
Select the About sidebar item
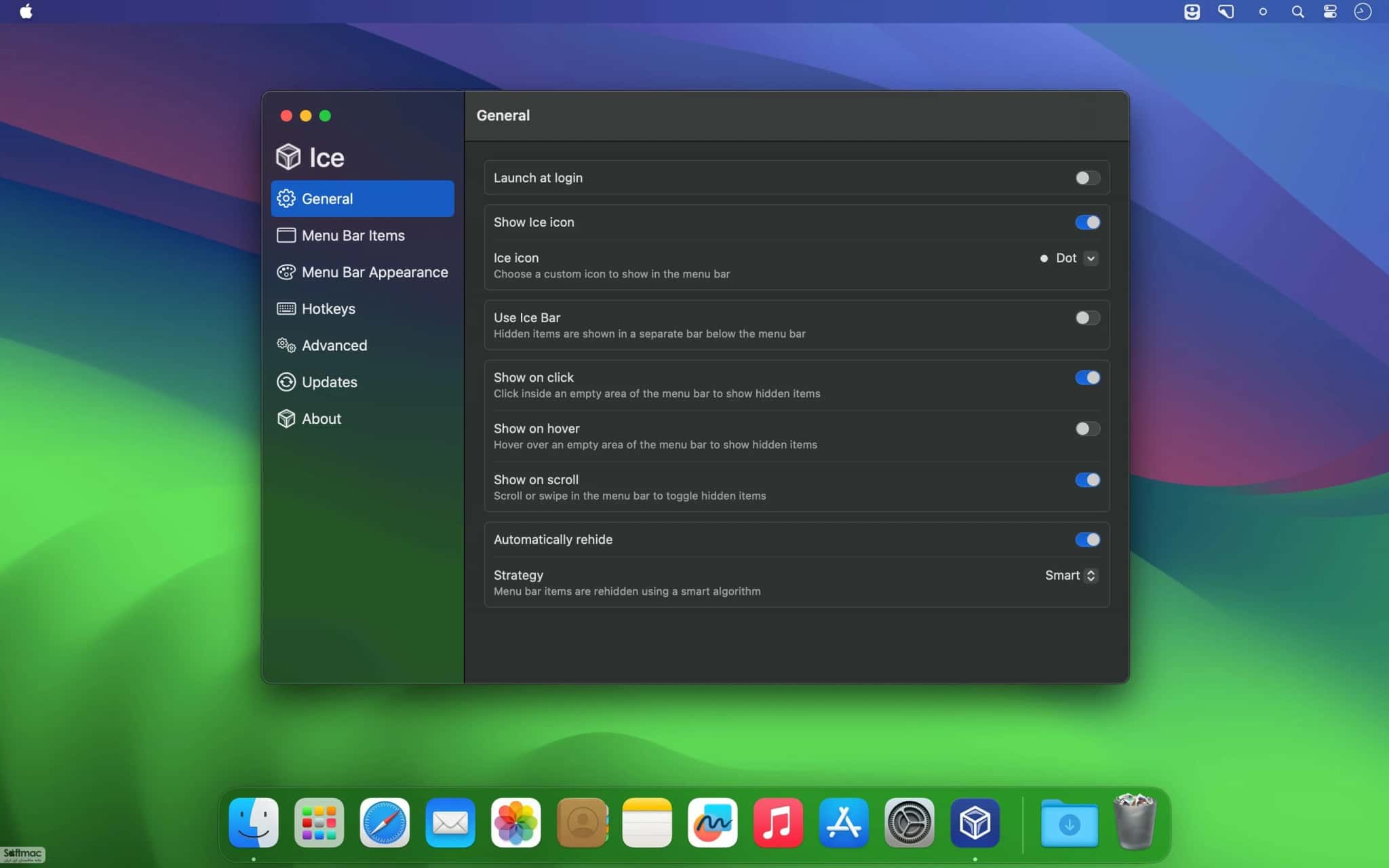(362, 418)
